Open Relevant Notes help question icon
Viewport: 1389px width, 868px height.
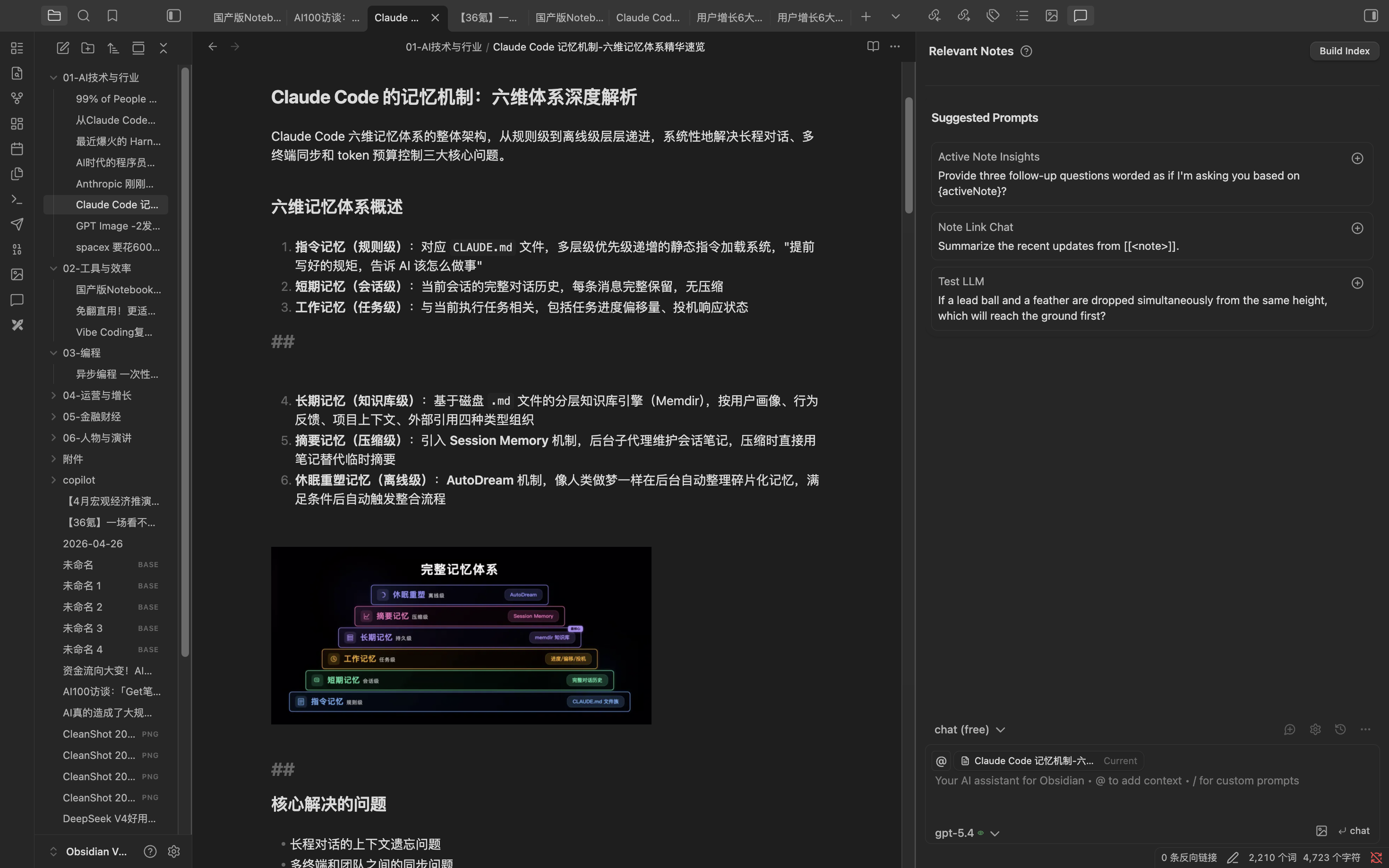click(1026, 51)
